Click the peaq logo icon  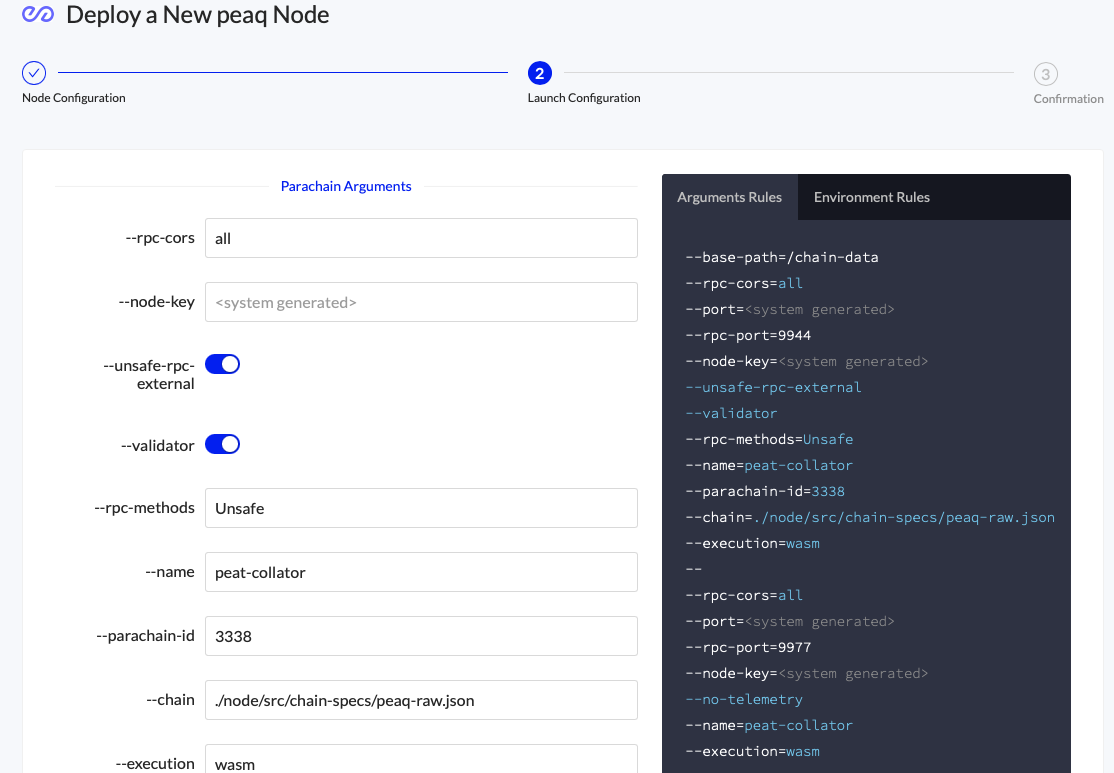[38, 15]
